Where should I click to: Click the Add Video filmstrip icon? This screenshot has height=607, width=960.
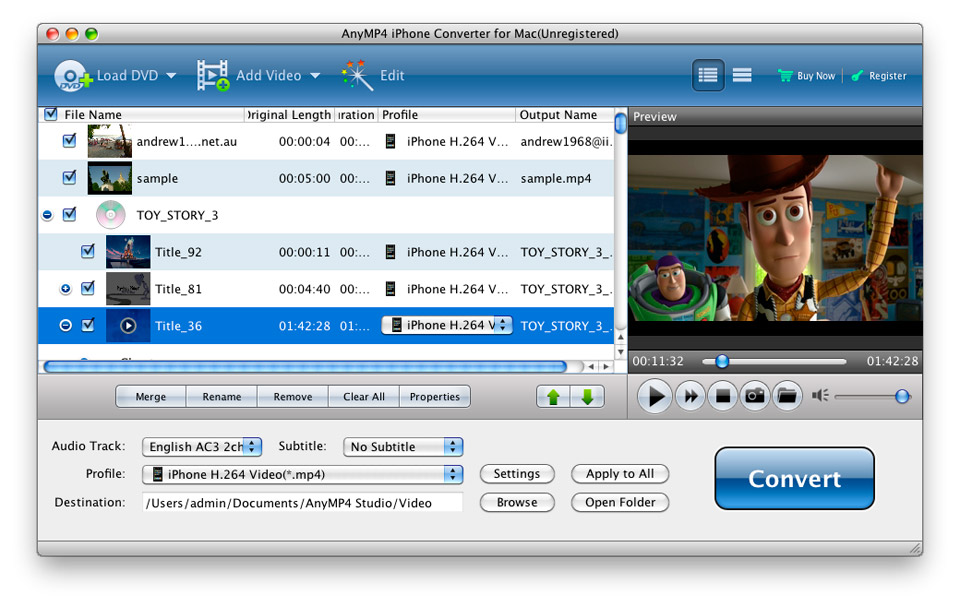coord(212,75)
